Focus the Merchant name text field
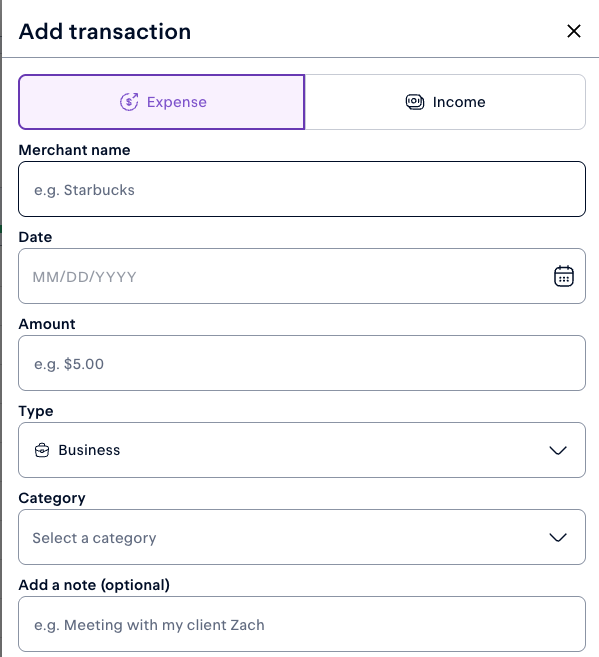 coord(302,189)
